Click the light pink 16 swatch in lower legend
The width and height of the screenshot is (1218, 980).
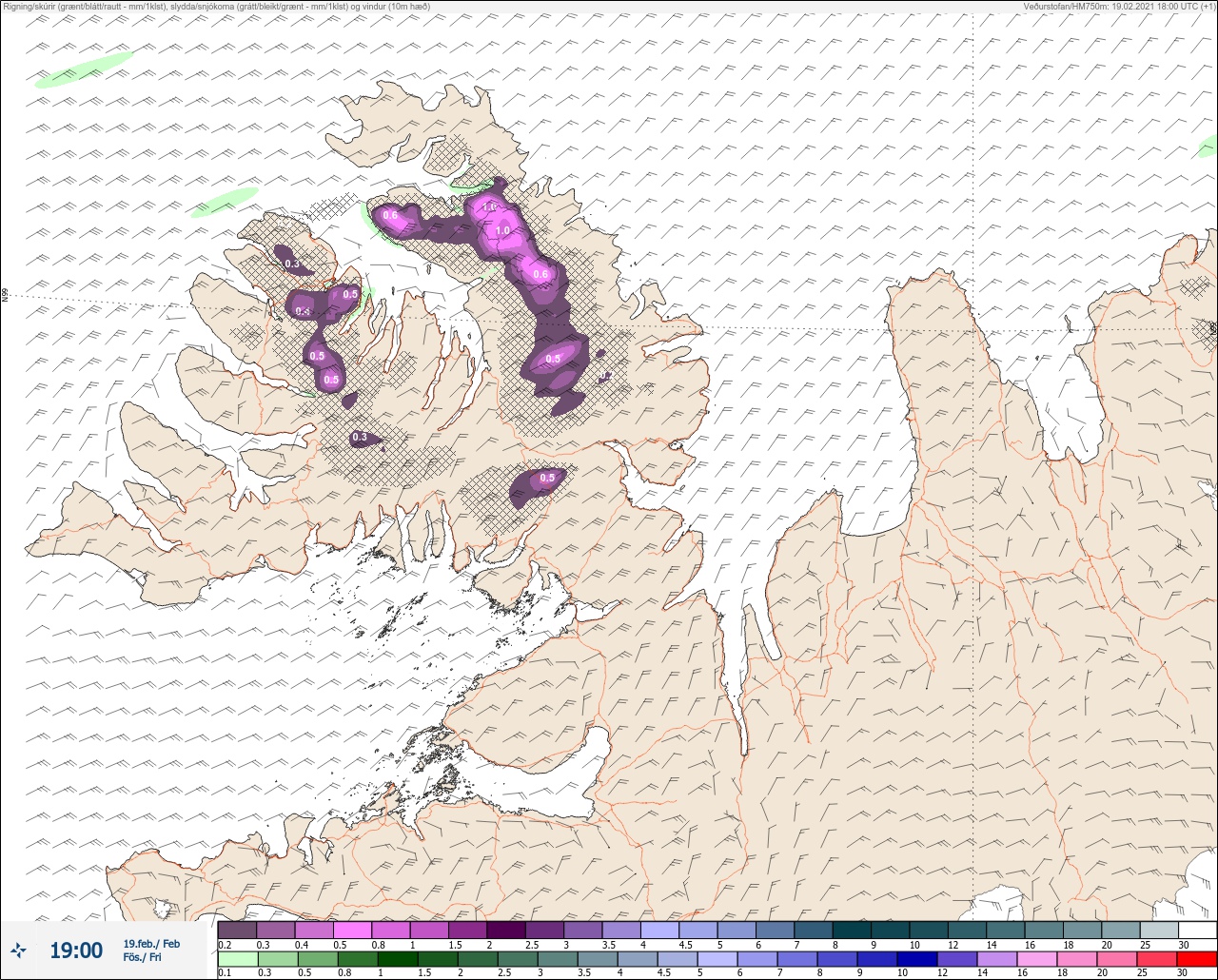[1037, 959]
